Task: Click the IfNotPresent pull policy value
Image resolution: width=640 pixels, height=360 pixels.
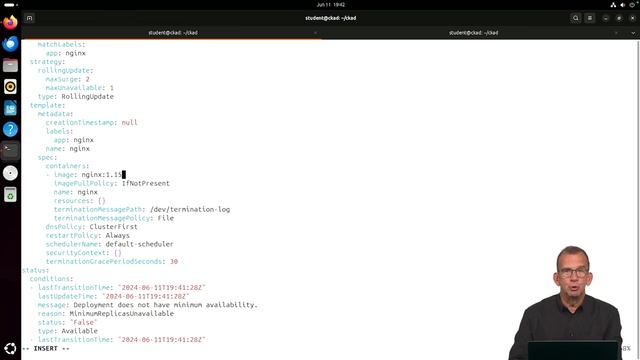Action: coord(146,183)
